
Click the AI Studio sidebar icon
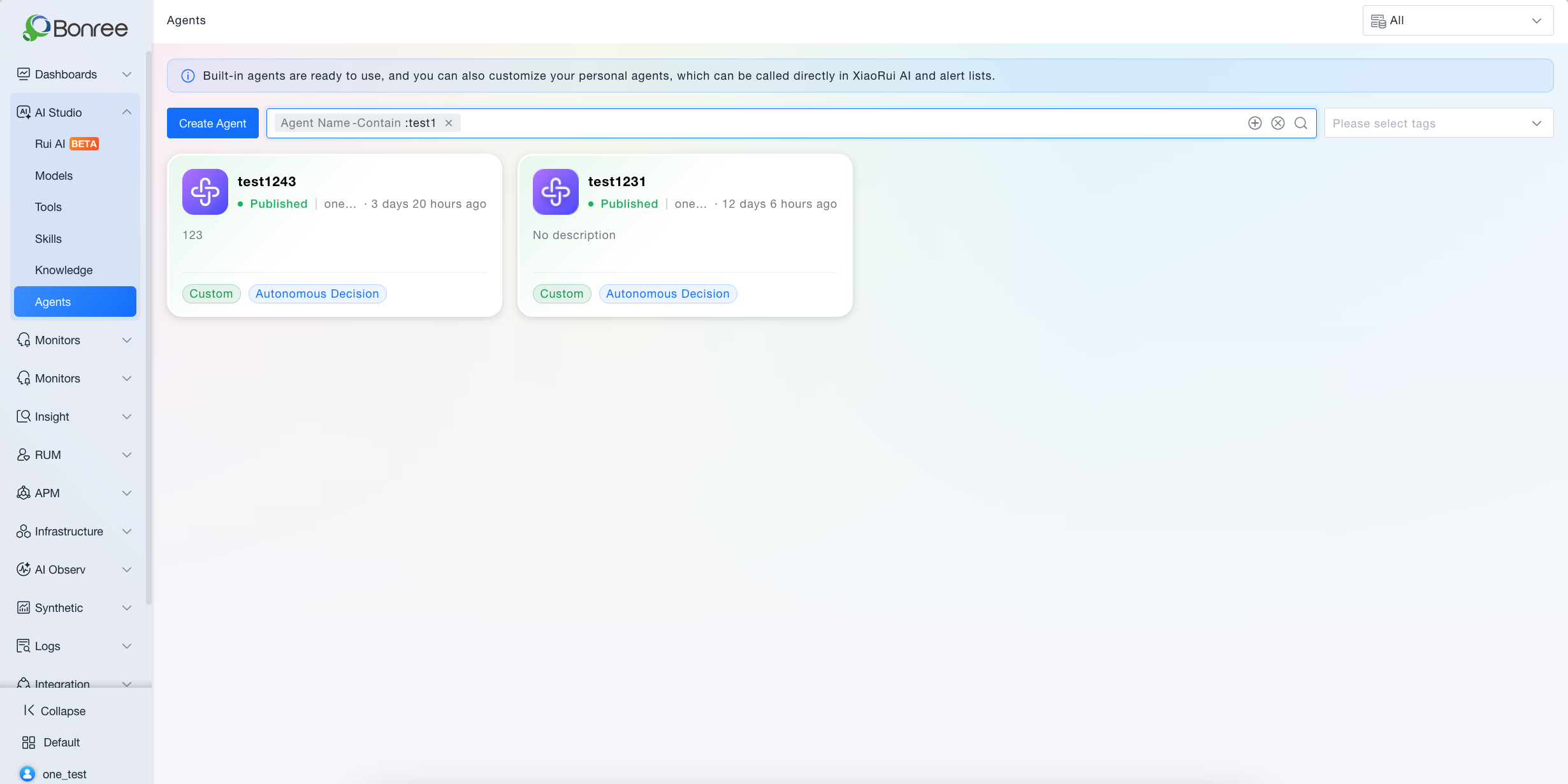click(24, 112)
